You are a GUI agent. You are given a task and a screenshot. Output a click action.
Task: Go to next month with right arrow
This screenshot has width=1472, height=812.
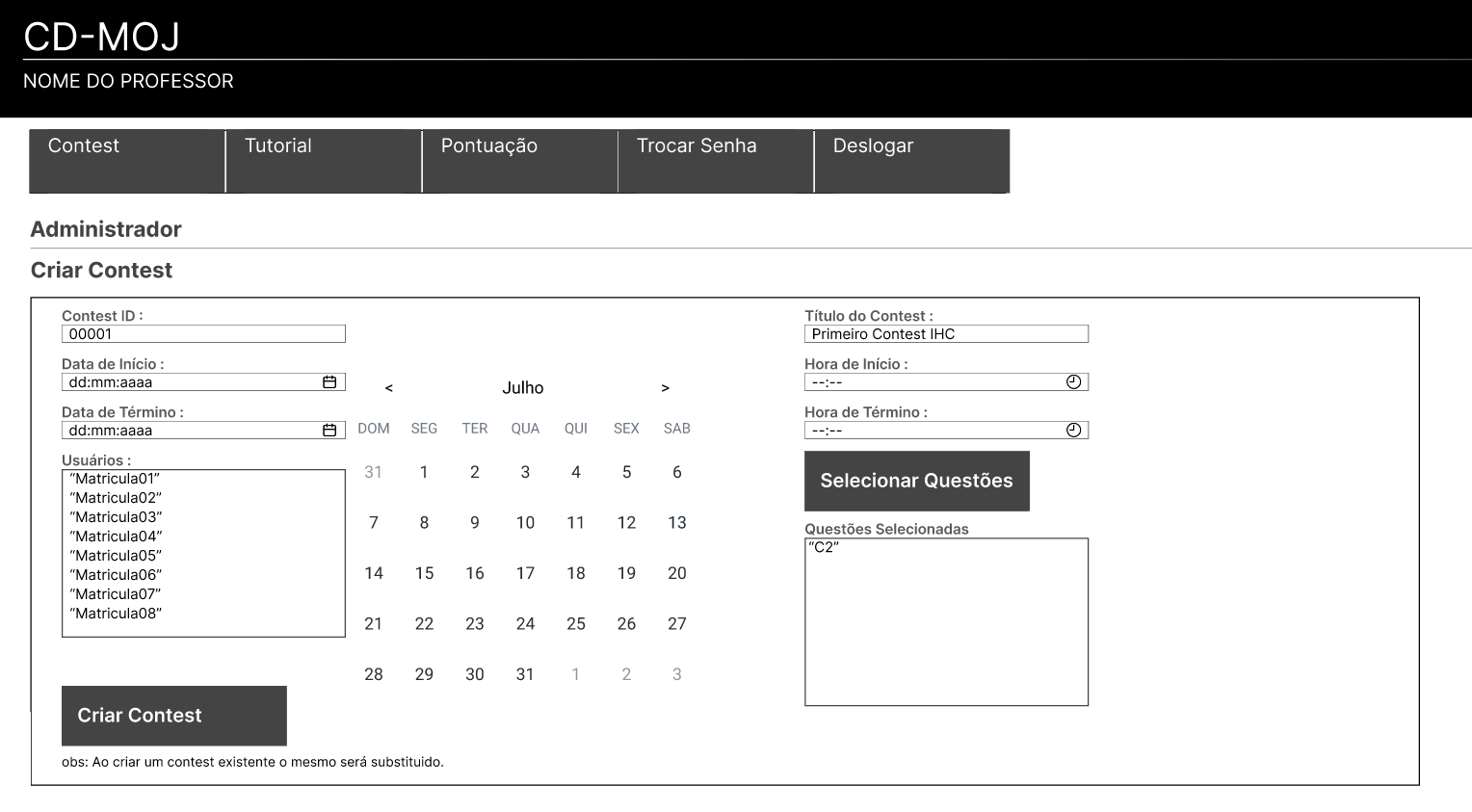click(x=665, y=388)
